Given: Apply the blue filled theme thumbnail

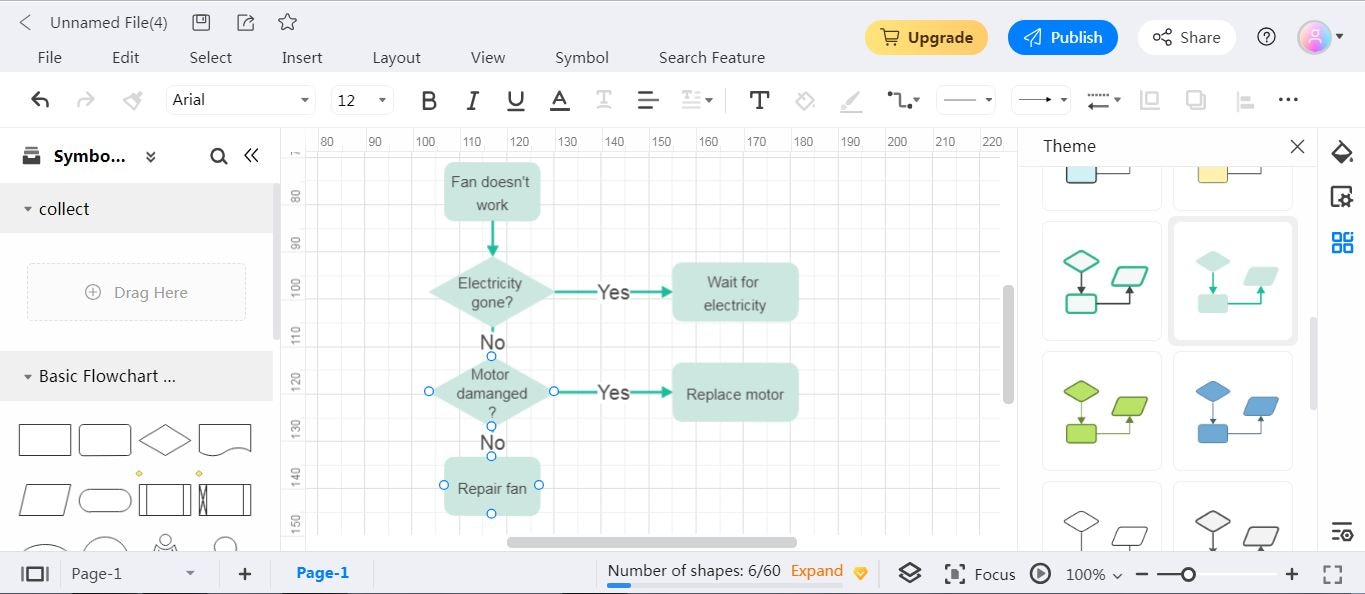Looking at the screenshot, I should [1233, 410].
